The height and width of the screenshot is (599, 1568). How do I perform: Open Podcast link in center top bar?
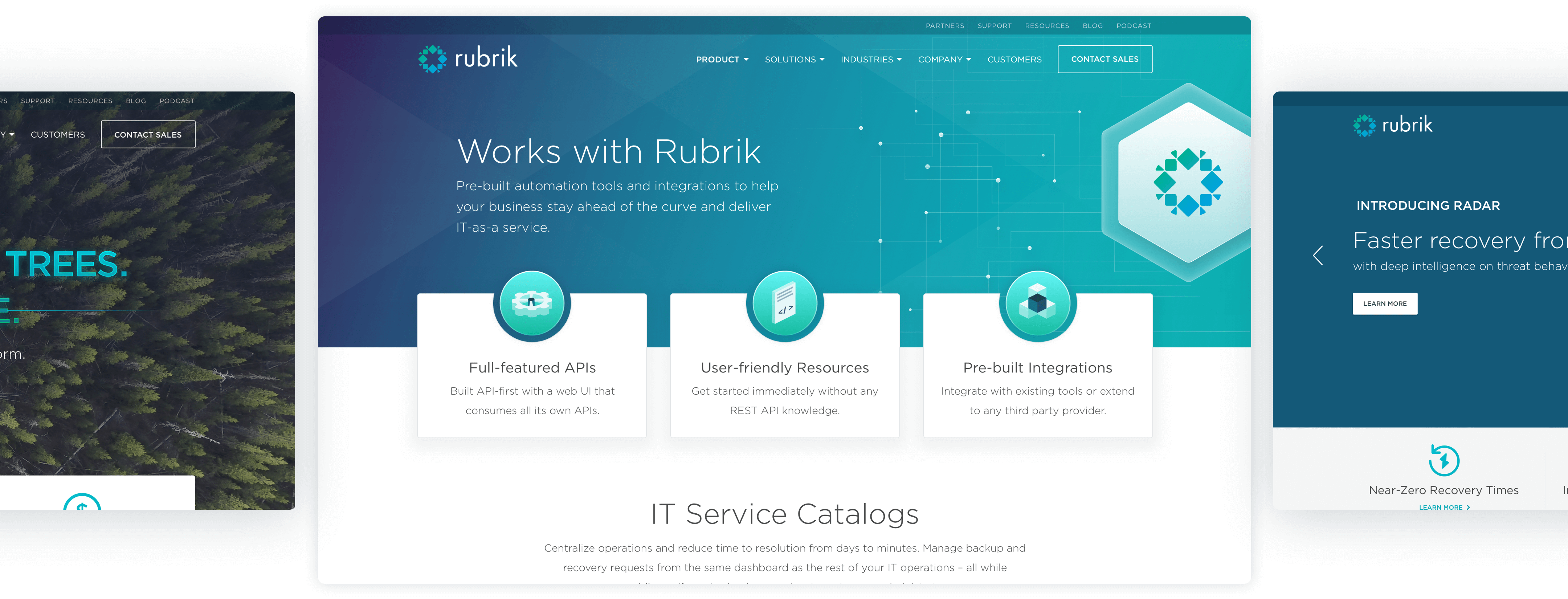tap(1134, 26)
